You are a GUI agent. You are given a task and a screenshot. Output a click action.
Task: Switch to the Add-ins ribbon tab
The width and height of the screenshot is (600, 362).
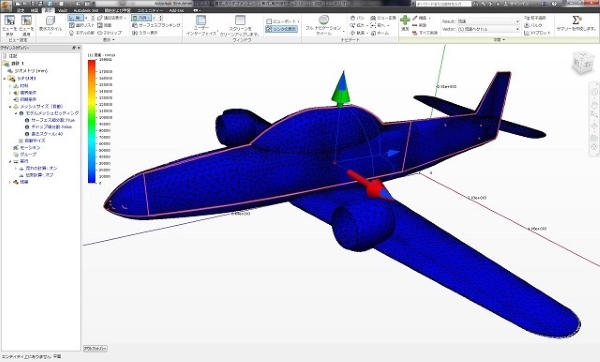point(176,10)
